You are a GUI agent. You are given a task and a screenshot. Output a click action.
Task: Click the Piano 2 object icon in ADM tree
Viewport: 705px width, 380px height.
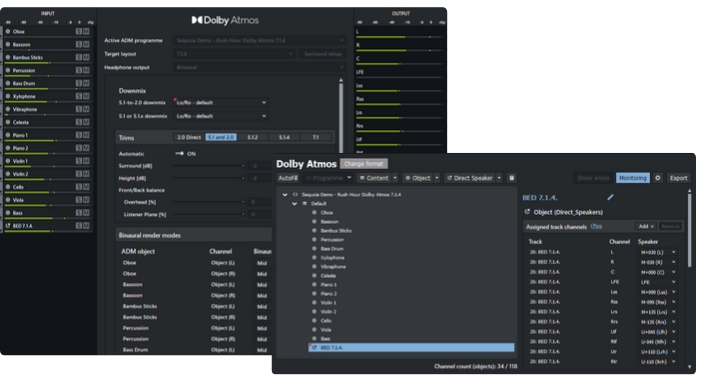pos(314,294)
